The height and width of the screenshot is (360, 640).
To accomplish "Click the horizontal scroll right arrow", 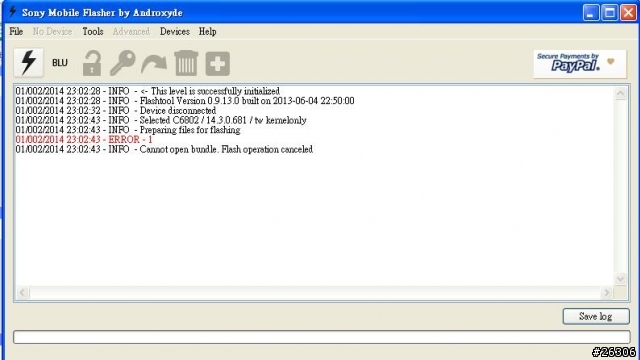I will coord(607,292).
